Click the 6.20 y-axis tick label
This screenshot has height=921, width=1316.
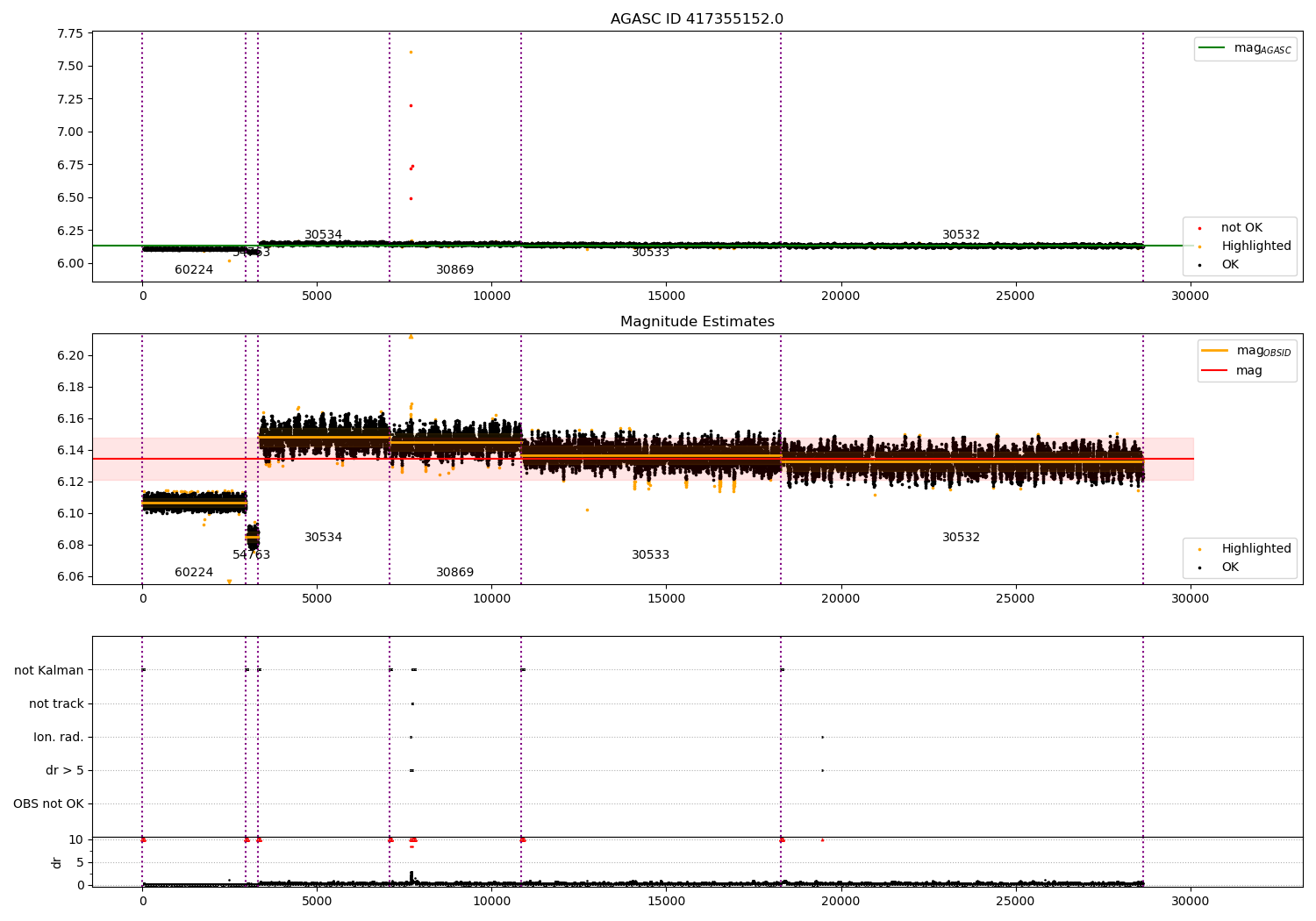point(69,355)
